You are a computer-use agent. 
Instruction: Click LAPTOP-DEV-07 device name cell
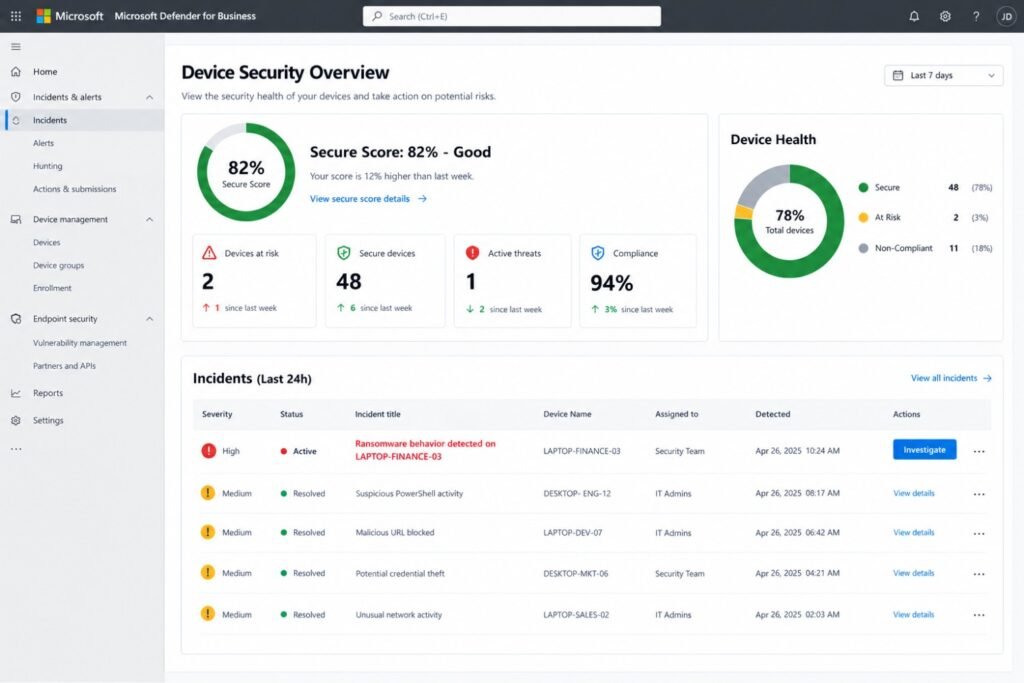click(x=573, y=532)
